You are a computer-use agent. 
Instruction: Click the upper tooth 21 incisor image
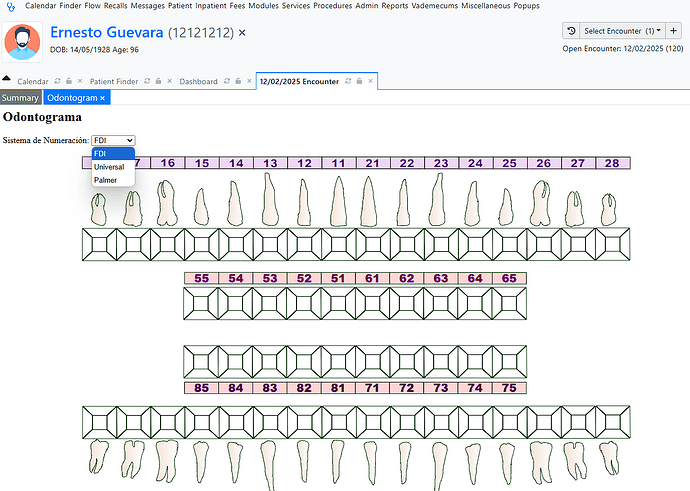pos(368,202)
